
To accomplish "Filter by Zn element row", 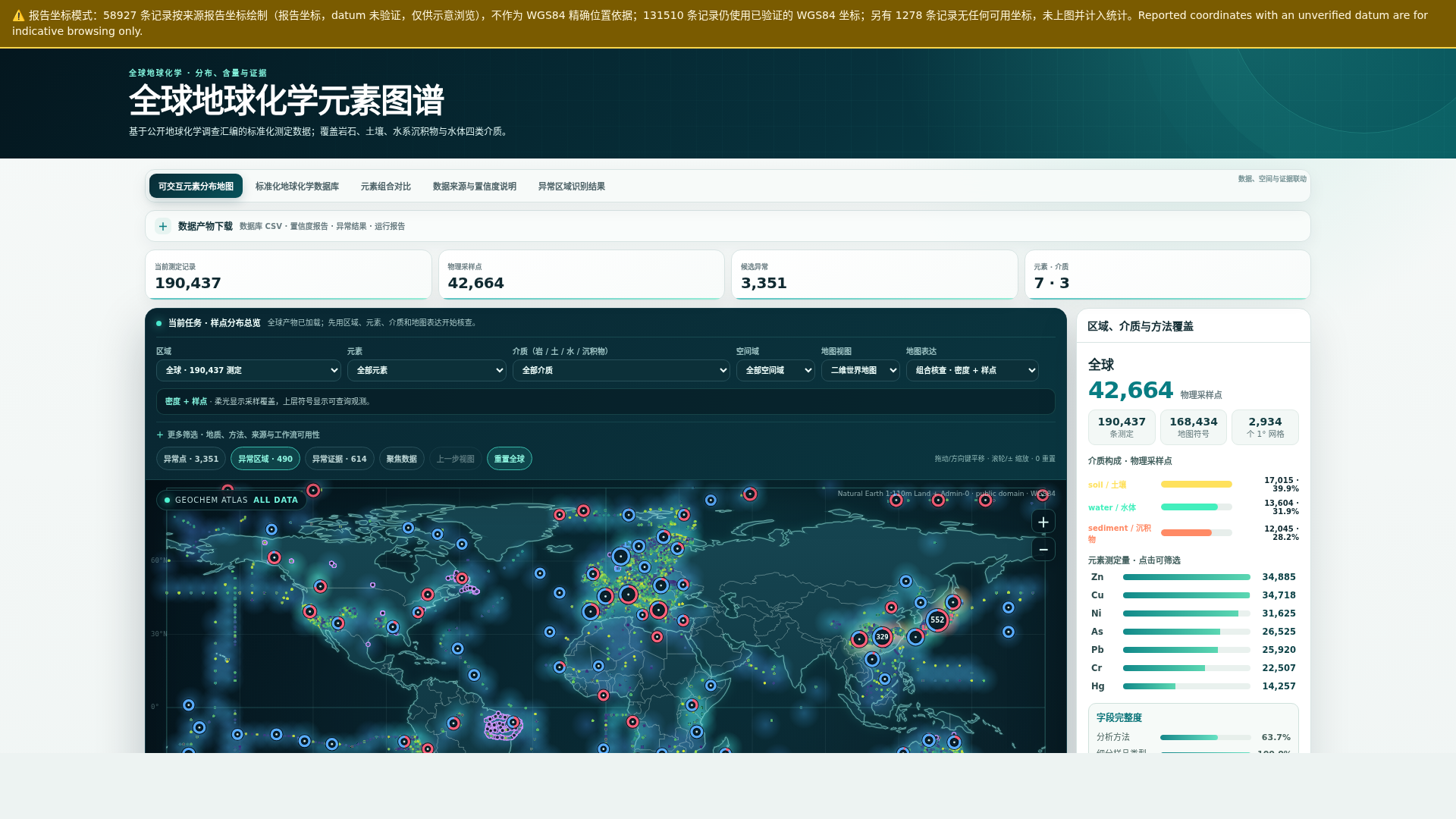I will (x=1194, y=577).
